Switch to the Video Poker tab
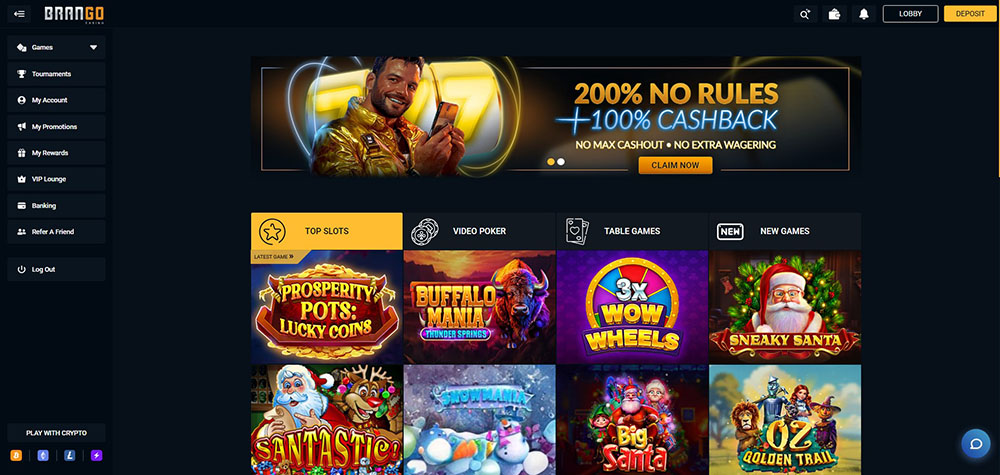The image size is (1000, 475). (x=480, y=231)
